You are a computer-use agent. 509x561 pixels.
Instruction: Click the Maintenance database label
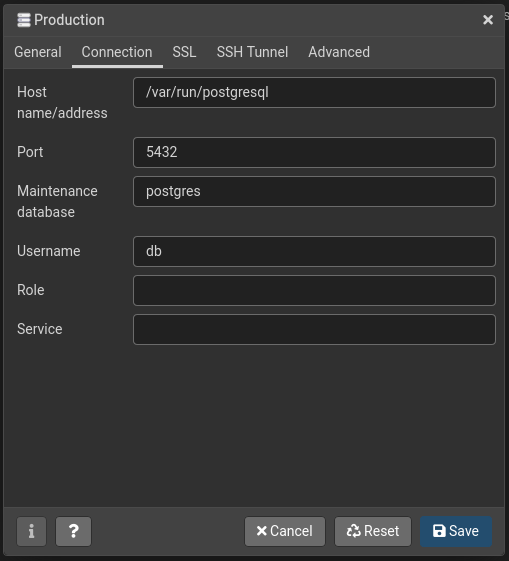(57, 201)
